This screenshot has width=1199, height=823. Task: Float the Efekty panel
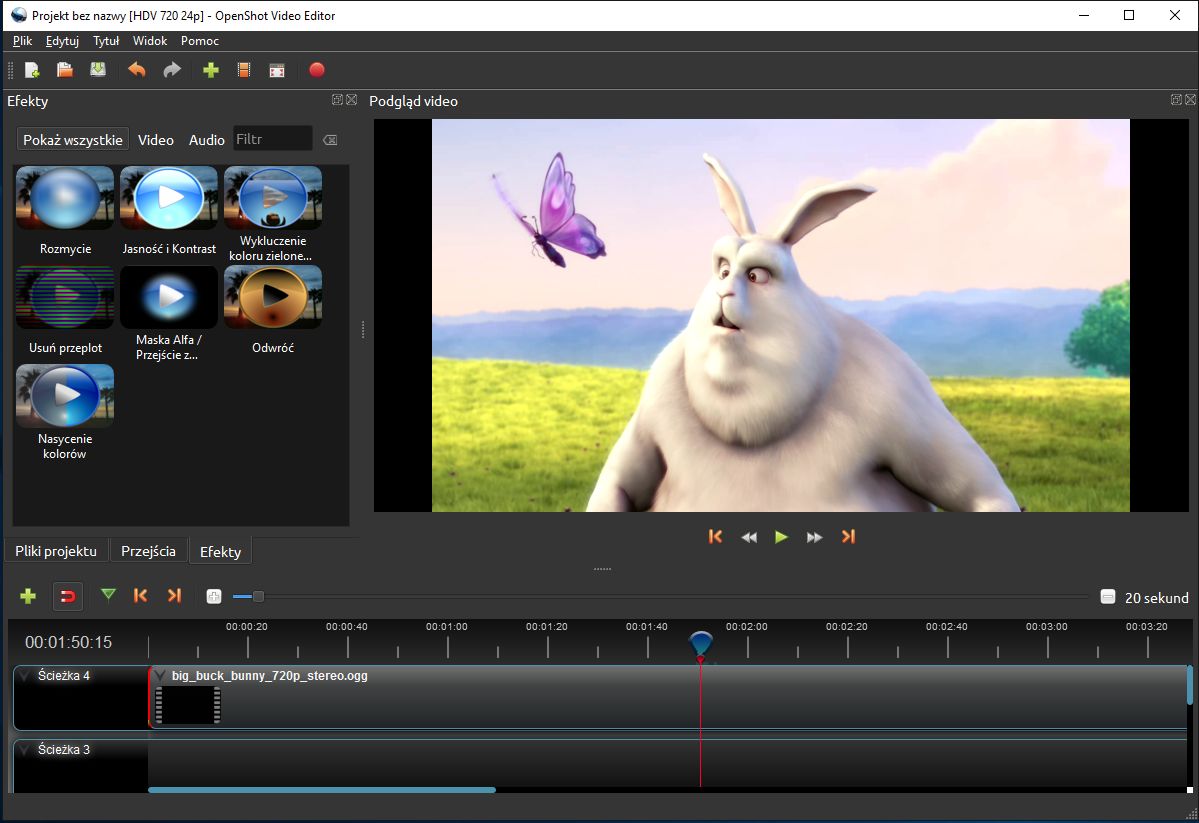point(336,99)
